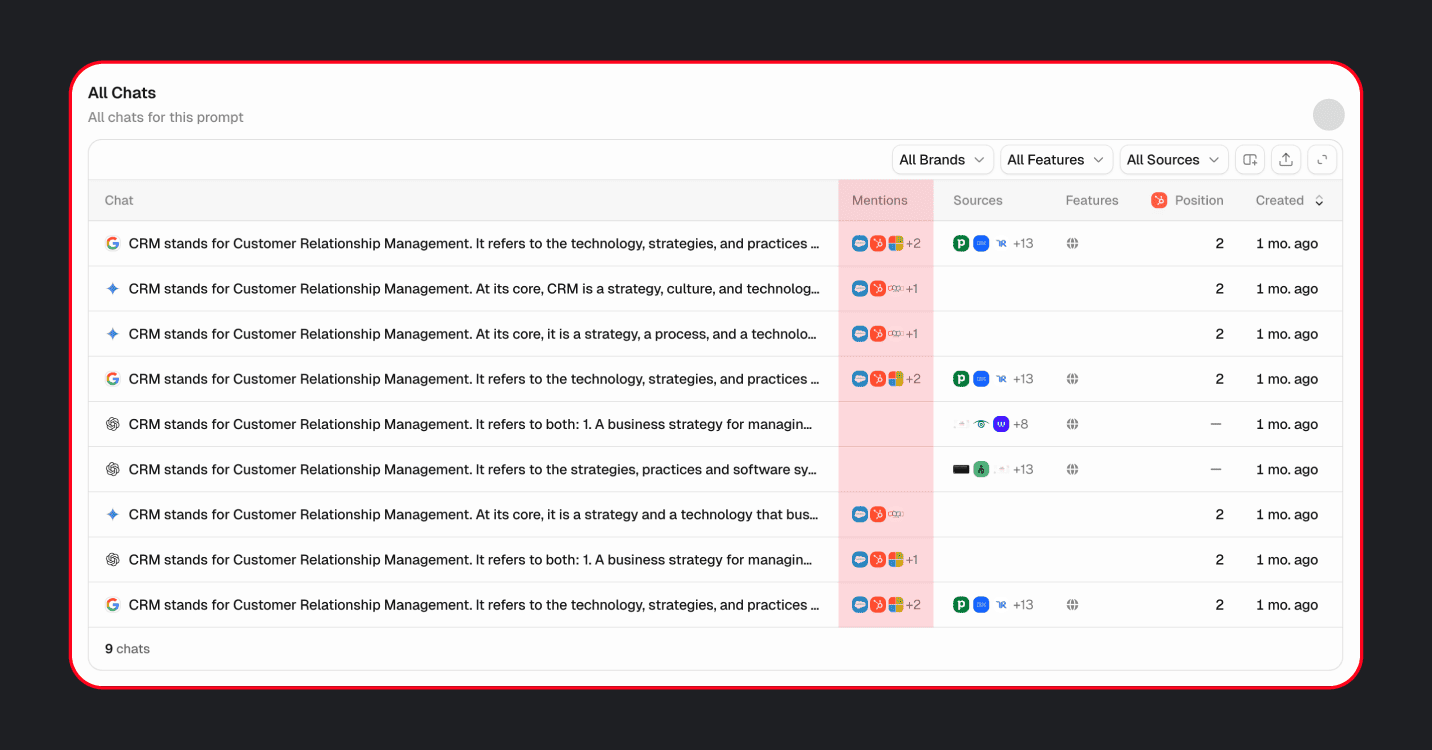Open chat reading 'strategy and a technology that bus'

[x=474, y=514]
